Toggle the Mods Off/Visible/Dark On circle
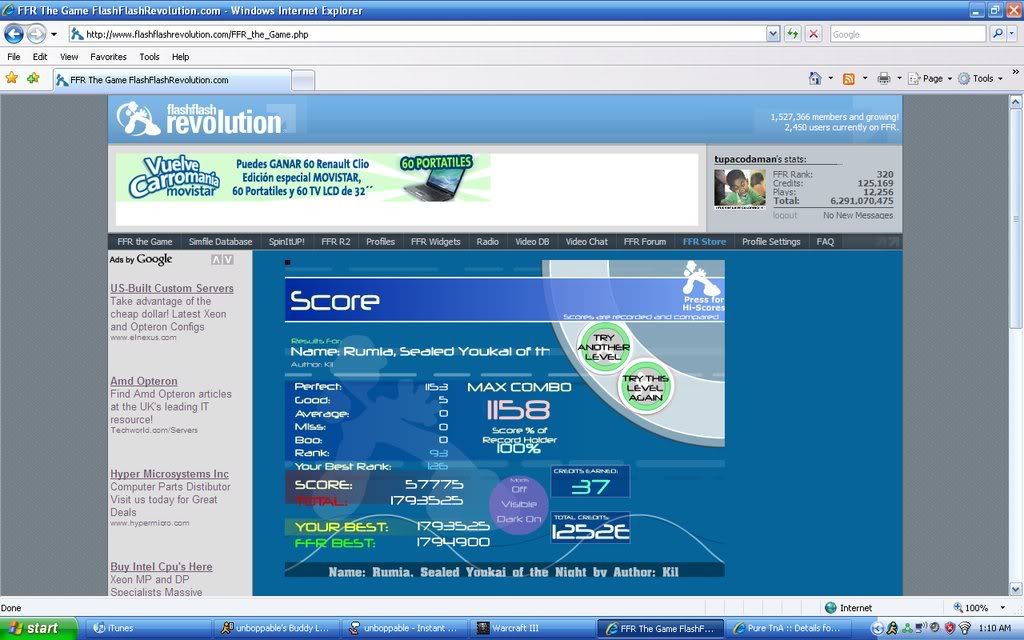The image size is (1024, 640). pos(519,504)
